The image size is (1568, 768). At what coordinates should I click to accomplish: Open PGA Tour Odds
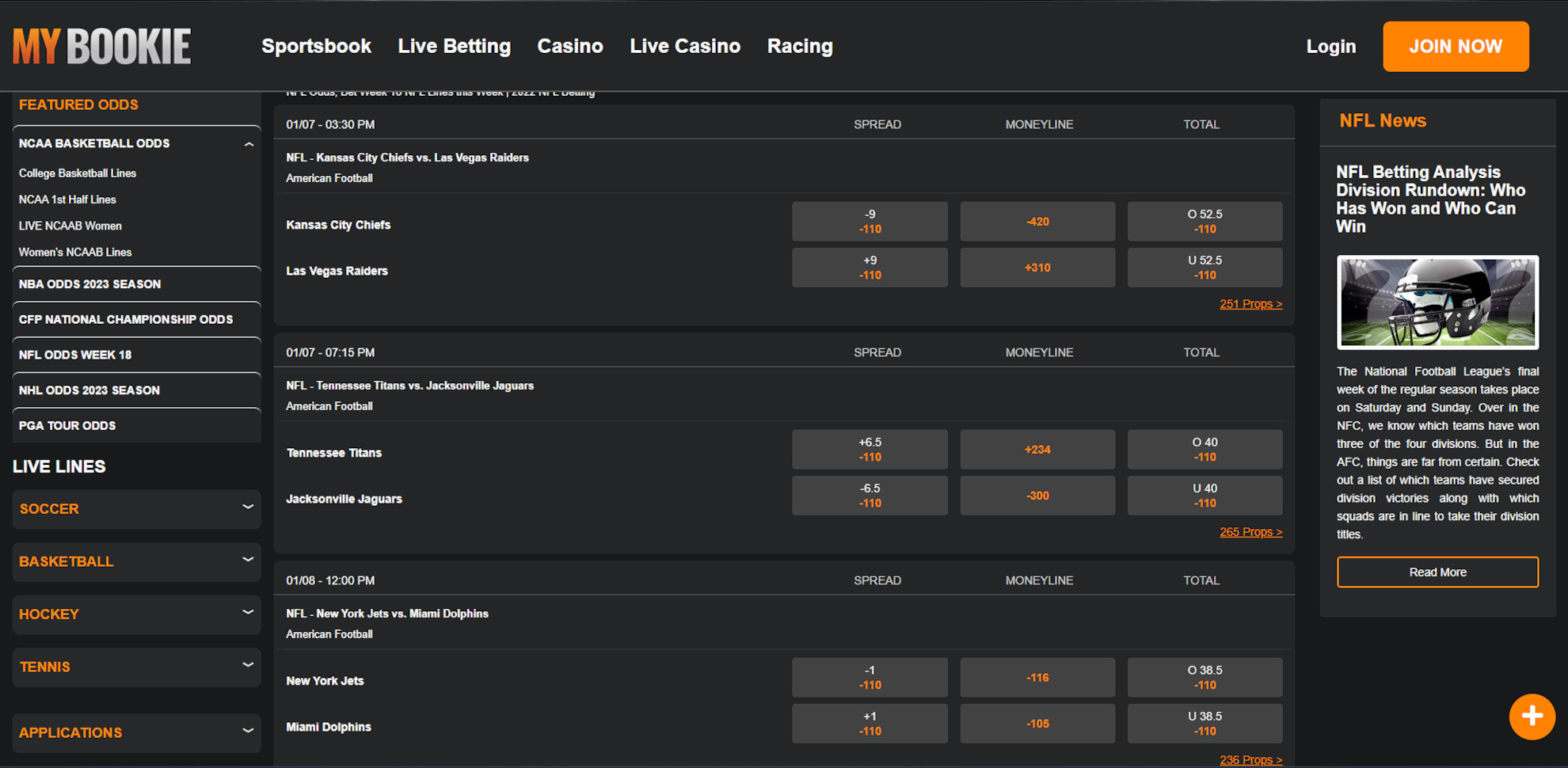(x=136, y=425)
